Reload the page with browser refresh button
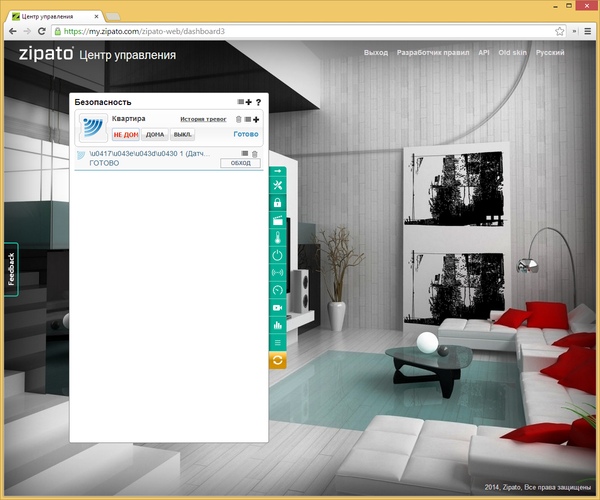Viewport: 600px width, 500px height. point(42,31)
